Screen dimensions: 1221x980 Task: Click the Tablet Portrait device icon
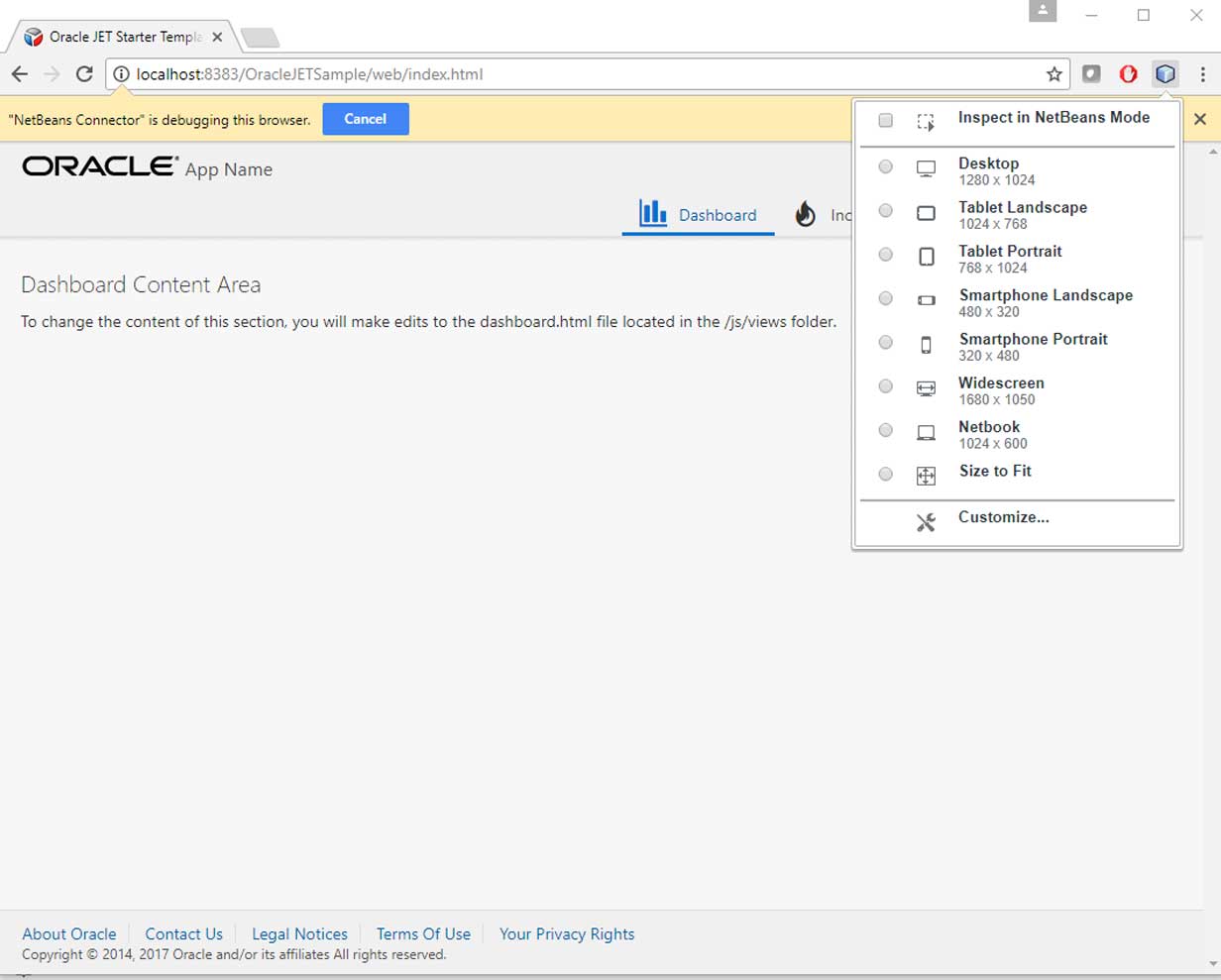926,257
